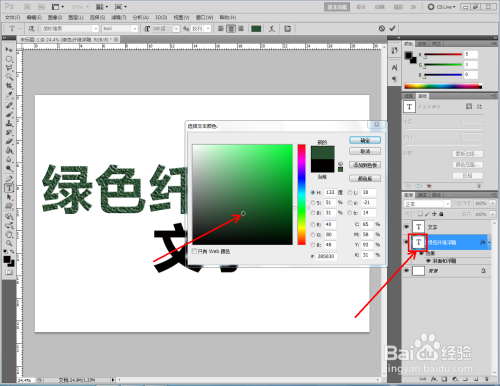The width and height of the screenshot is (500, 386).
Task: Click the vertical hue slider strip
Action: [x=301, y=194]
